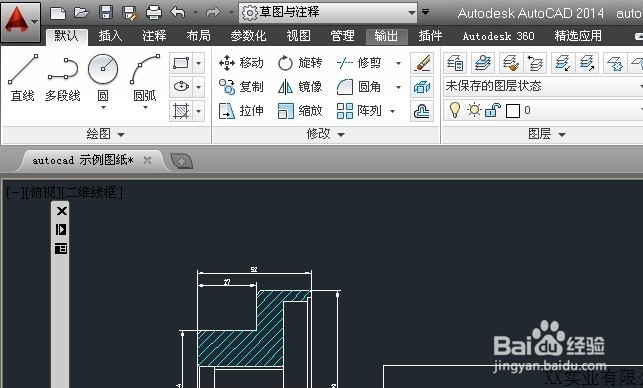Screen dimensions: 643x388
Task: Open the 草图与注释 workspace dropdown
Action: click(328, 12)
